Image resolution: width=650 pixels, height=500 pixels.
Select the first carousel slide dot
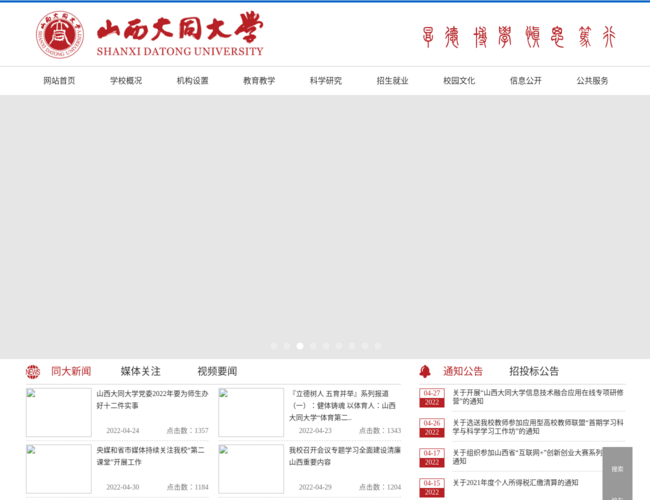point(274,346)
